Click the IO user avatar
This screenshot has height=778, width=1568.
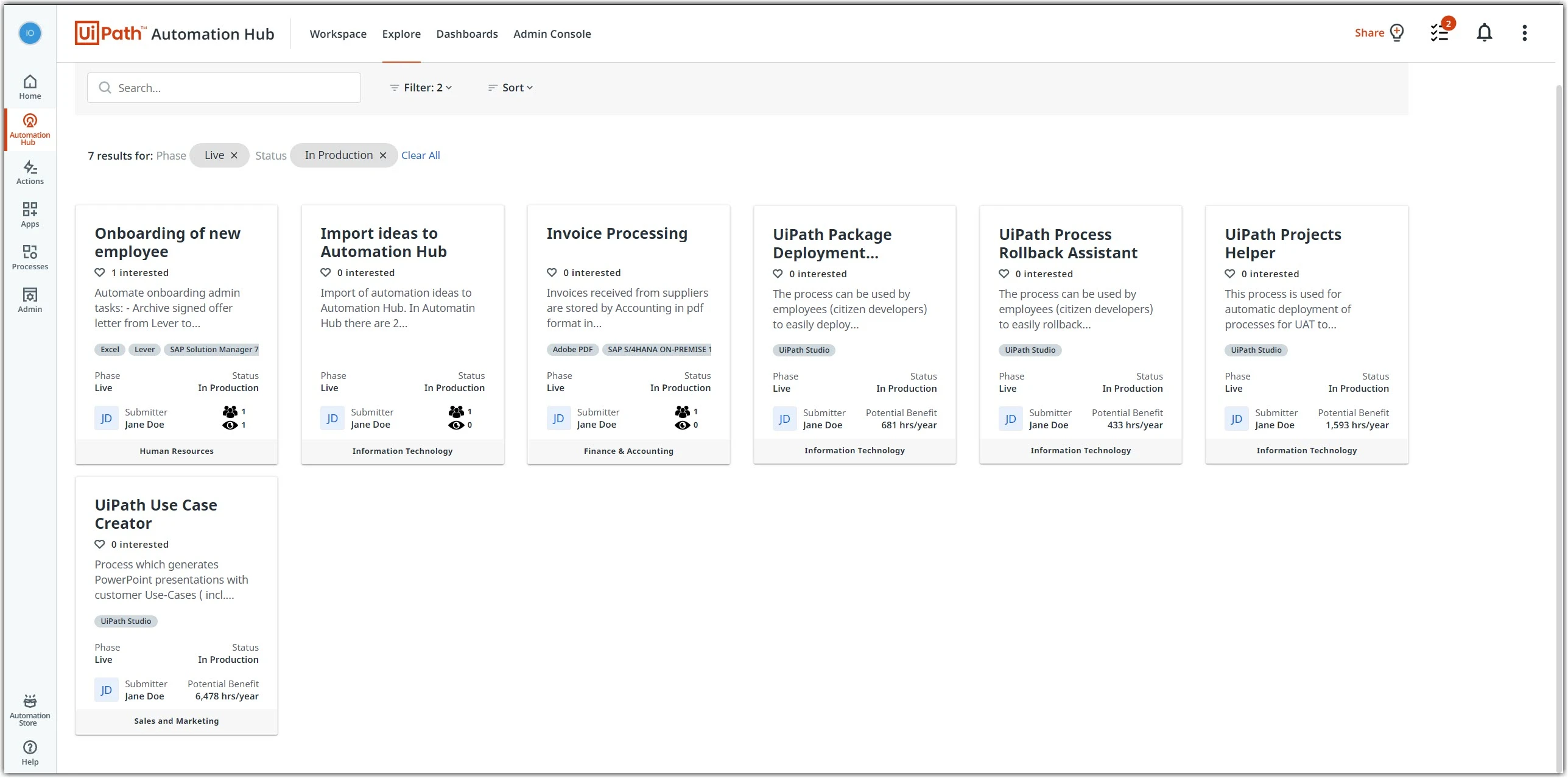[x=30, y=33]
